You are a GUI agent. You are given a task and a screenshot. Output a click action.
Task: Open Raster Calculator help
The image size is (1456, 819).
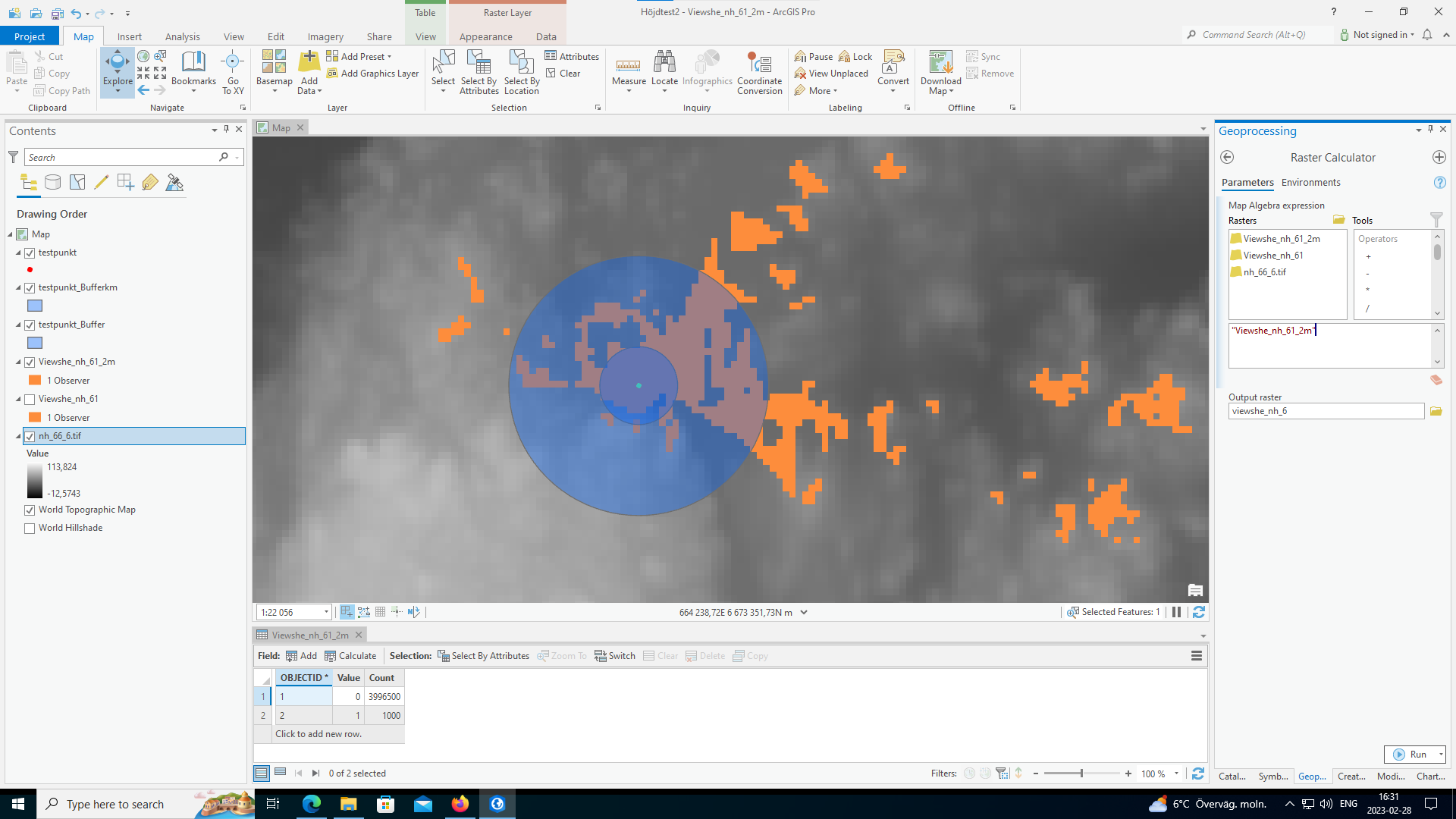tap(1439, 183)
